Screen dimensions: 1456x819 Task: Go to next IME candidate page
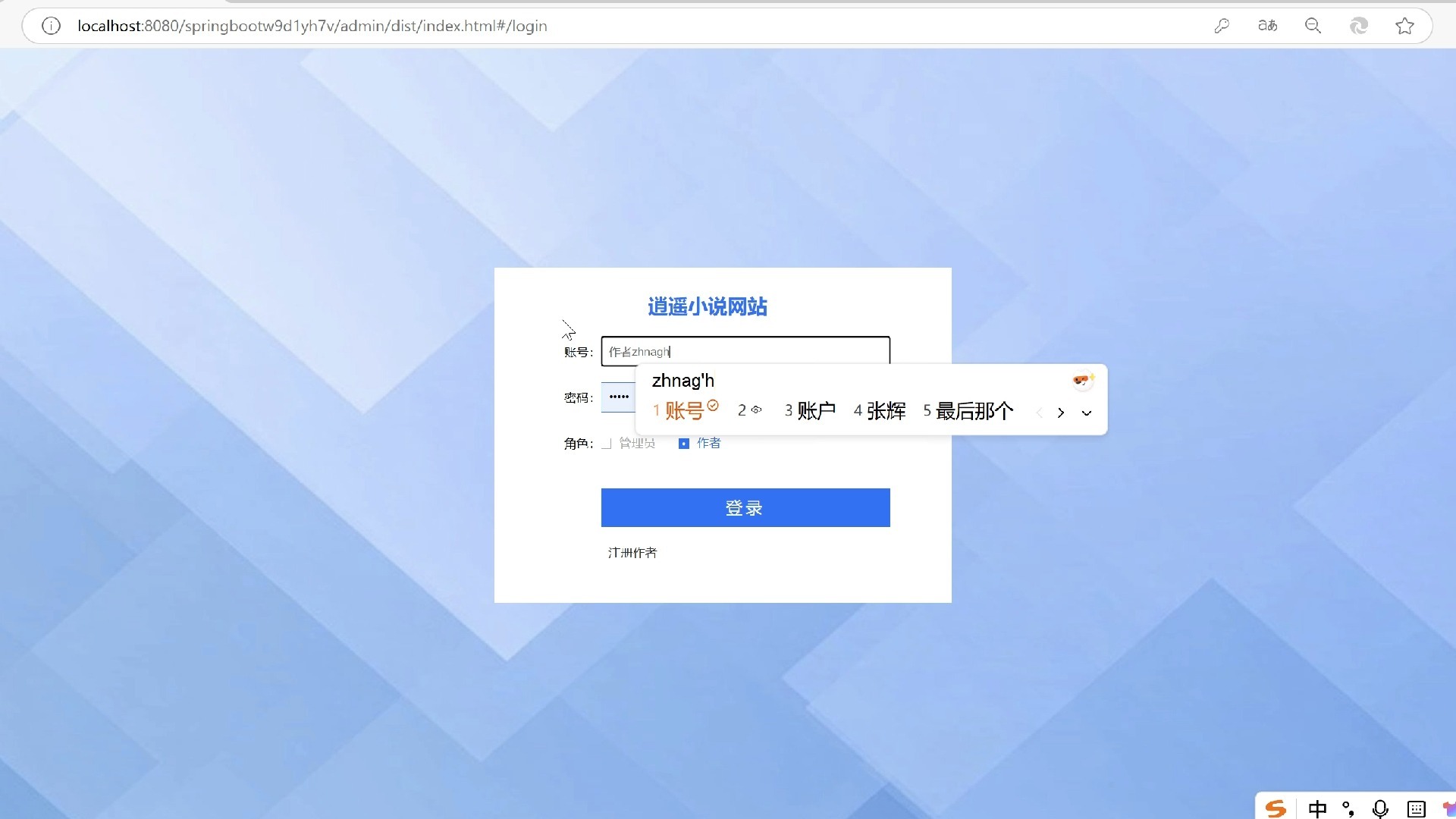pos(1061,413)
